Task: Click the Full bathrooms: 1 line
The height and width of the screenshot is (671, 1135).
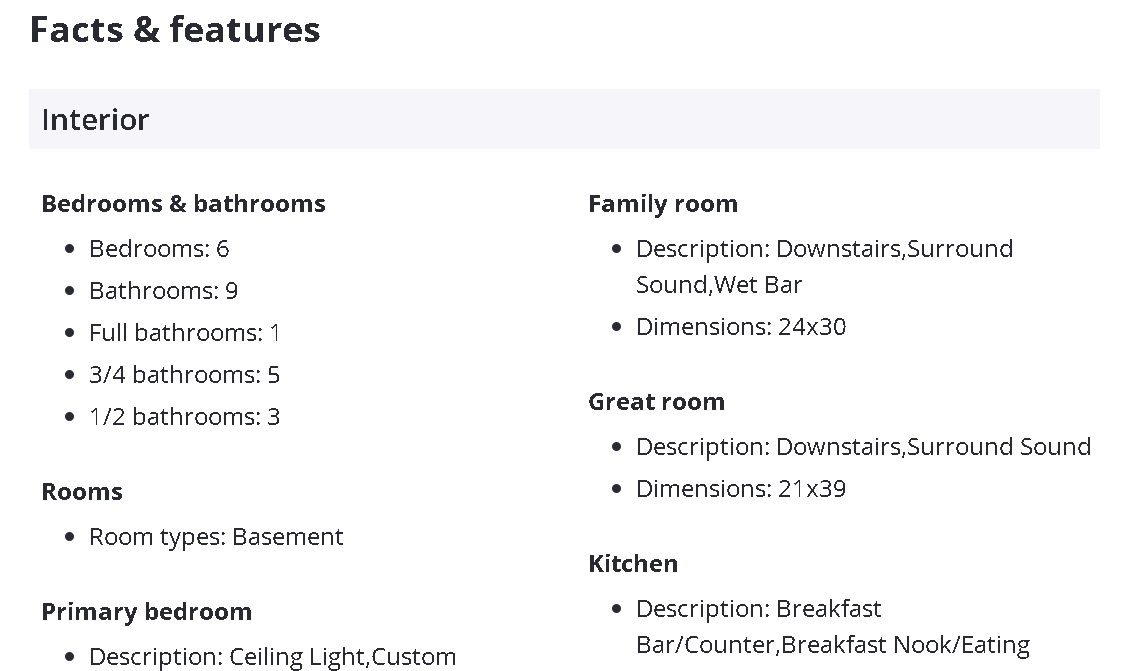Action: pos(184,333)
